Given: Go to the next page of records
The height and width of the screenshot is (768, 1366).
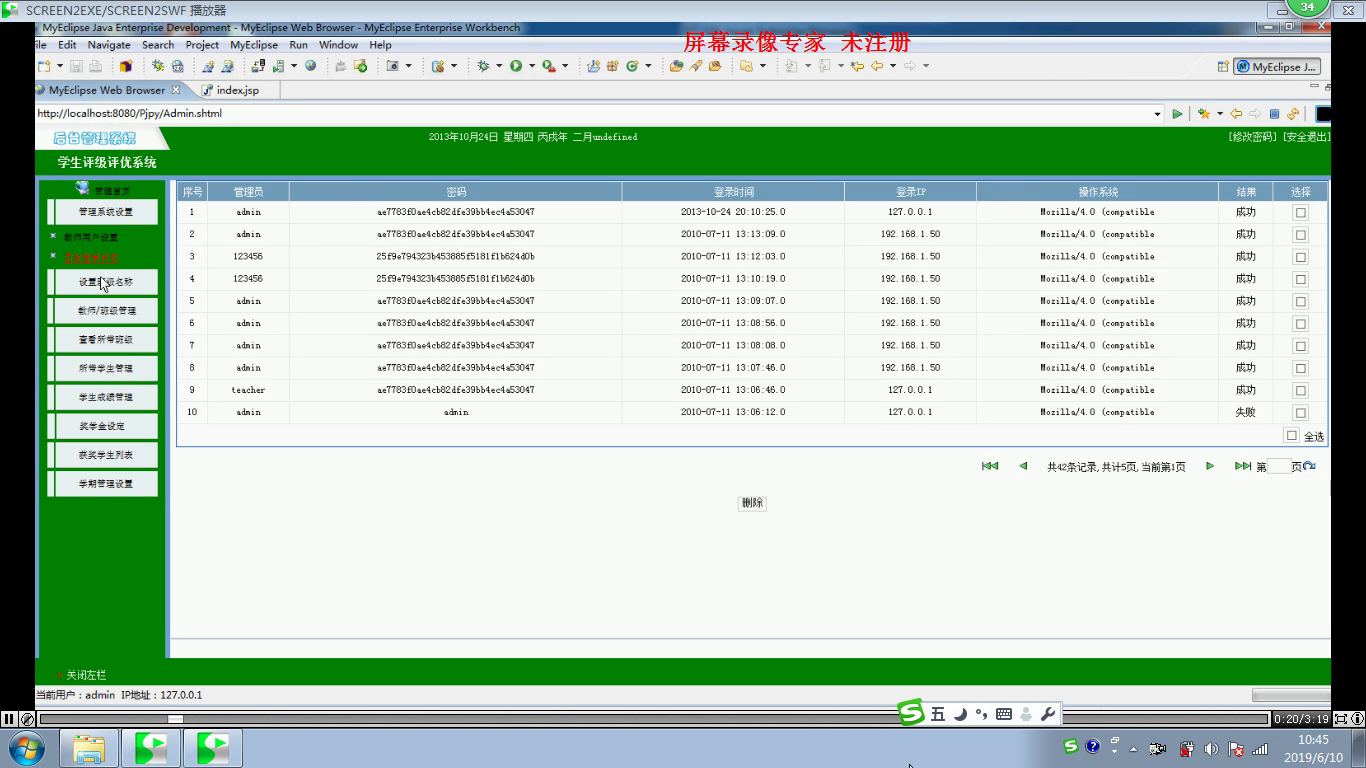Looking at the screenshot, I should pos(1209,466).
